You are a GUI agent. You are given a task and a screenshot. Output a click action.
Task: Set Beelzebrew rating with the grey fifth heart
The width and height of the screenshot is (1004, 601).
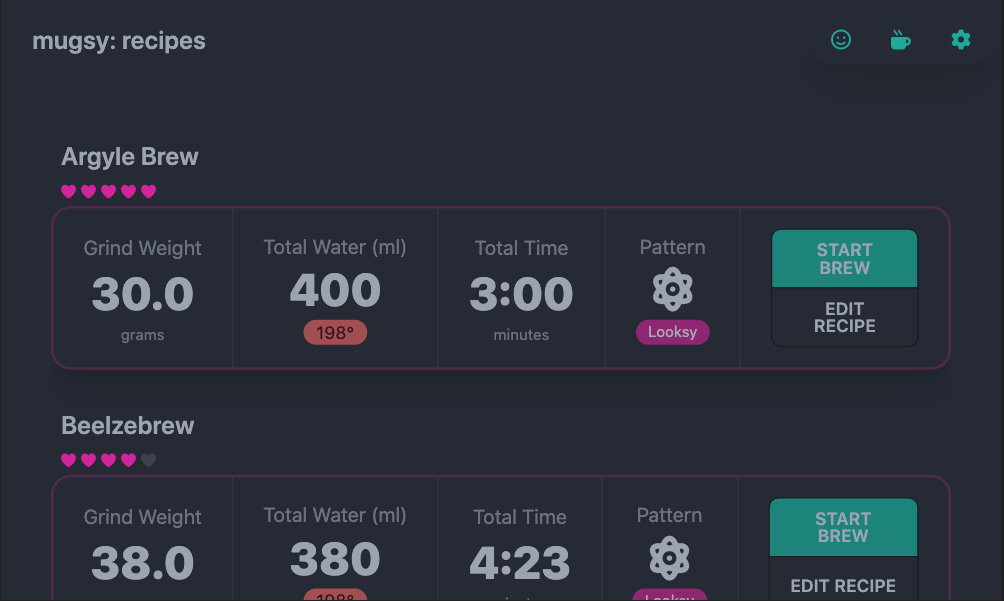(x=149, y=460)
